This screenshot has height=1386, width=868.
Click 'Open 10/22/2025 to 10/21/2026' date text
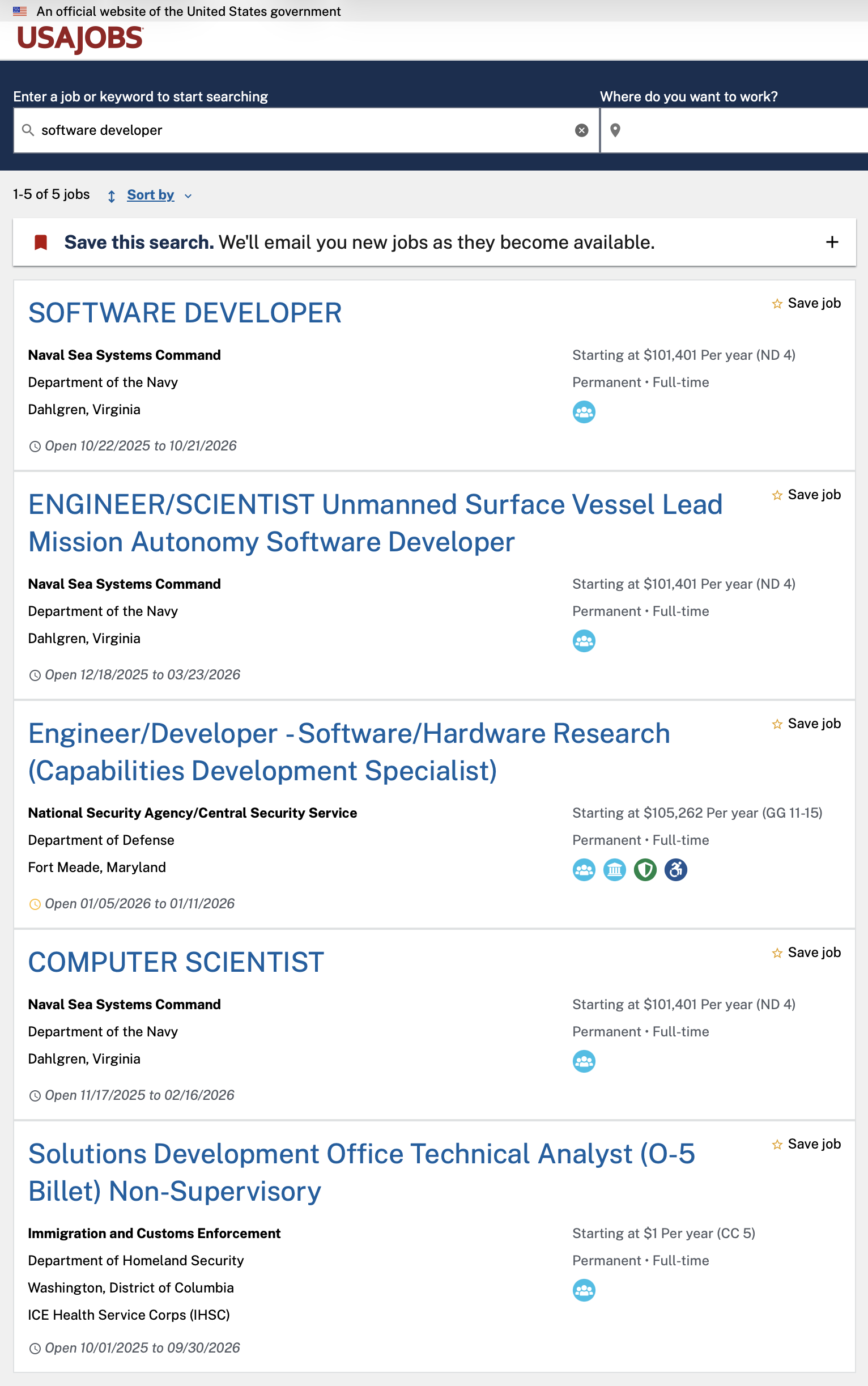click(x=141, y=445)
